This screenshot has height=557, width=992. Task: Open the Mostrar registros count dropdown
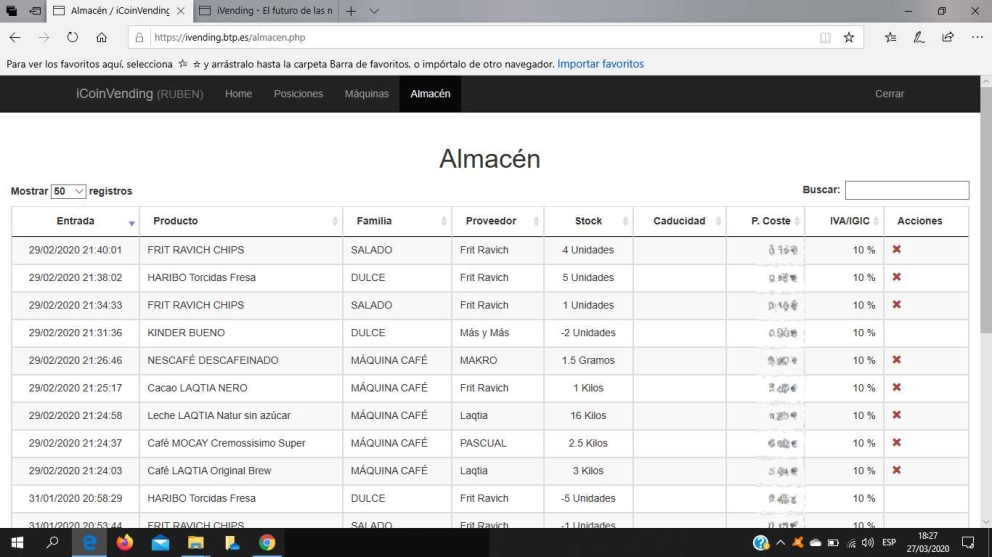tap(69, 191)
